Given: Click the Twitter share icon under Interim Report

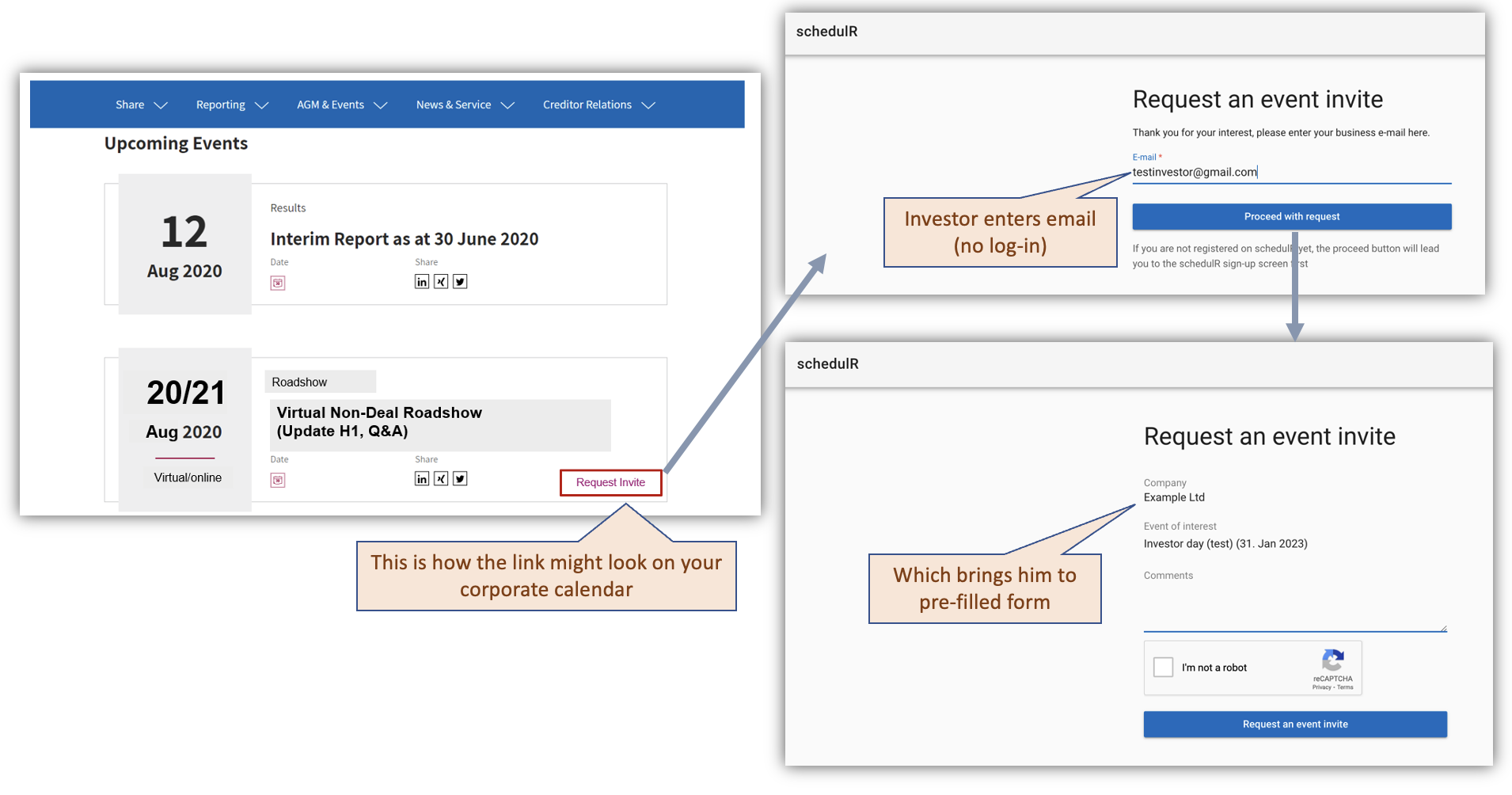Looking at the screenshot, I should [459, 281].
